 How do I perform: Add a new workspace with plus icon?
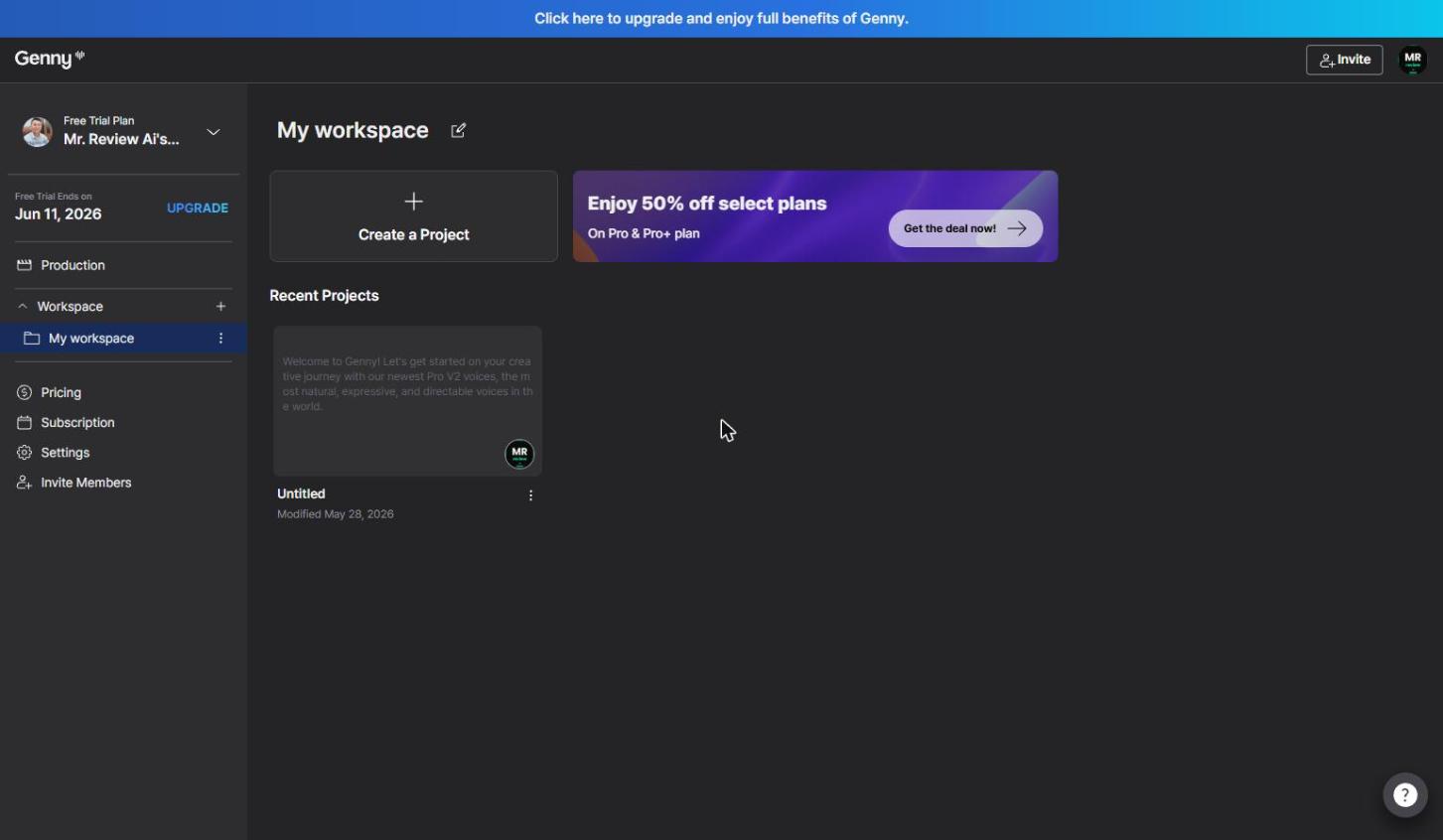tap(220, 306)
